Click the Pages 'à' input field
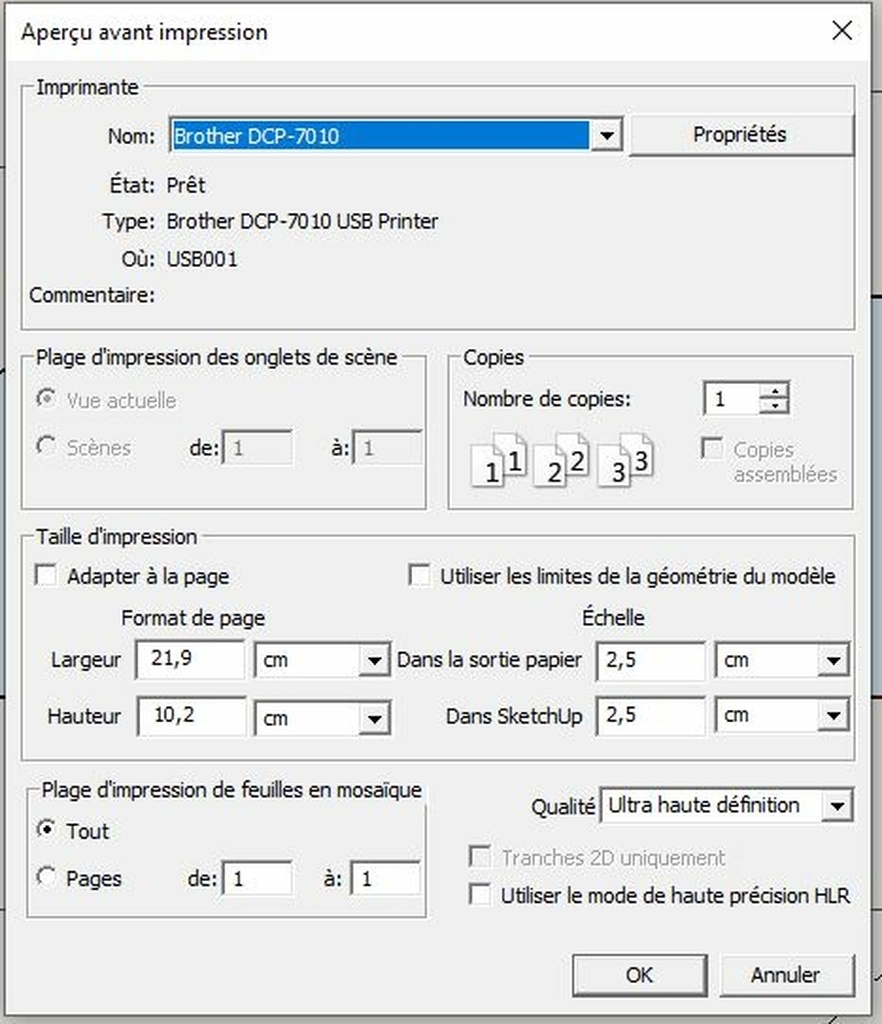 386,878
